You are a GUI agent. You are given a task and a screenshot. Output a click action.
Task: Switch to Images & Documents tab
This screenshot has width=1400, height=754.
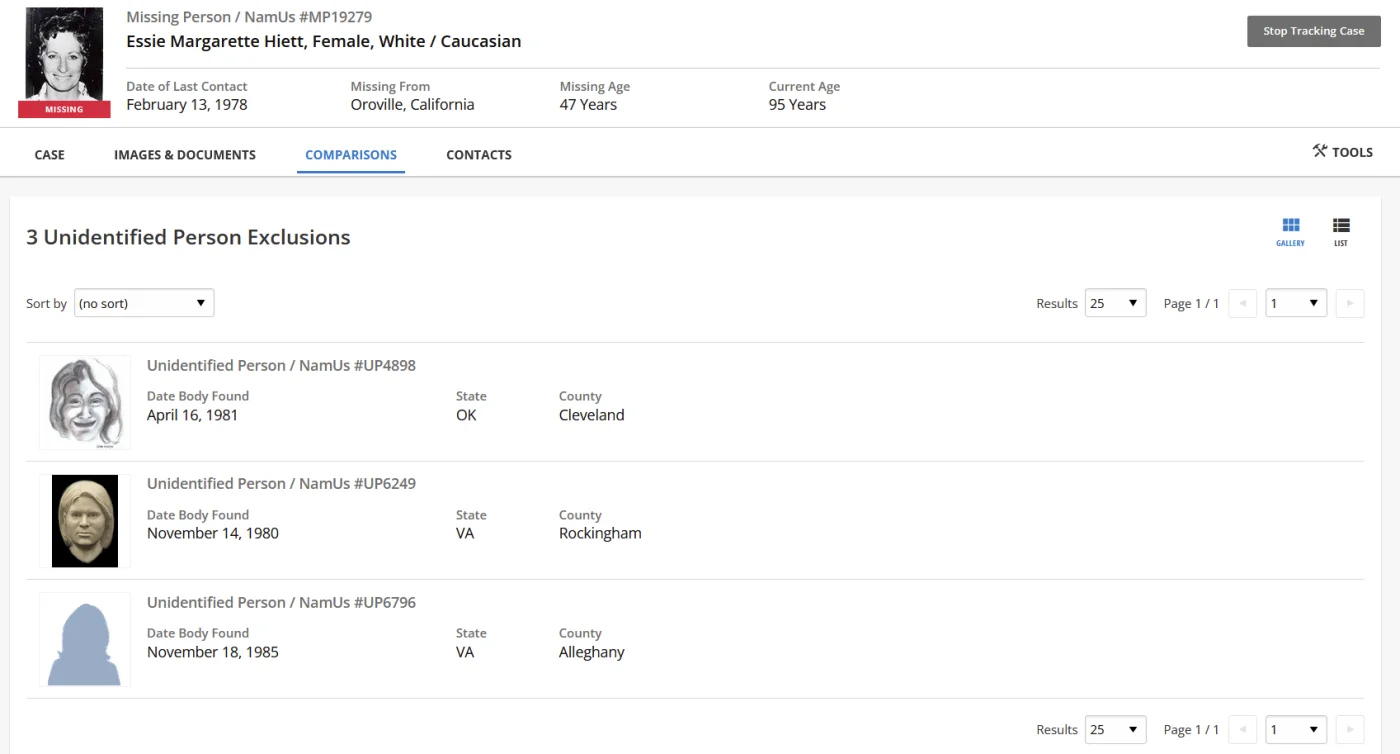185,155
